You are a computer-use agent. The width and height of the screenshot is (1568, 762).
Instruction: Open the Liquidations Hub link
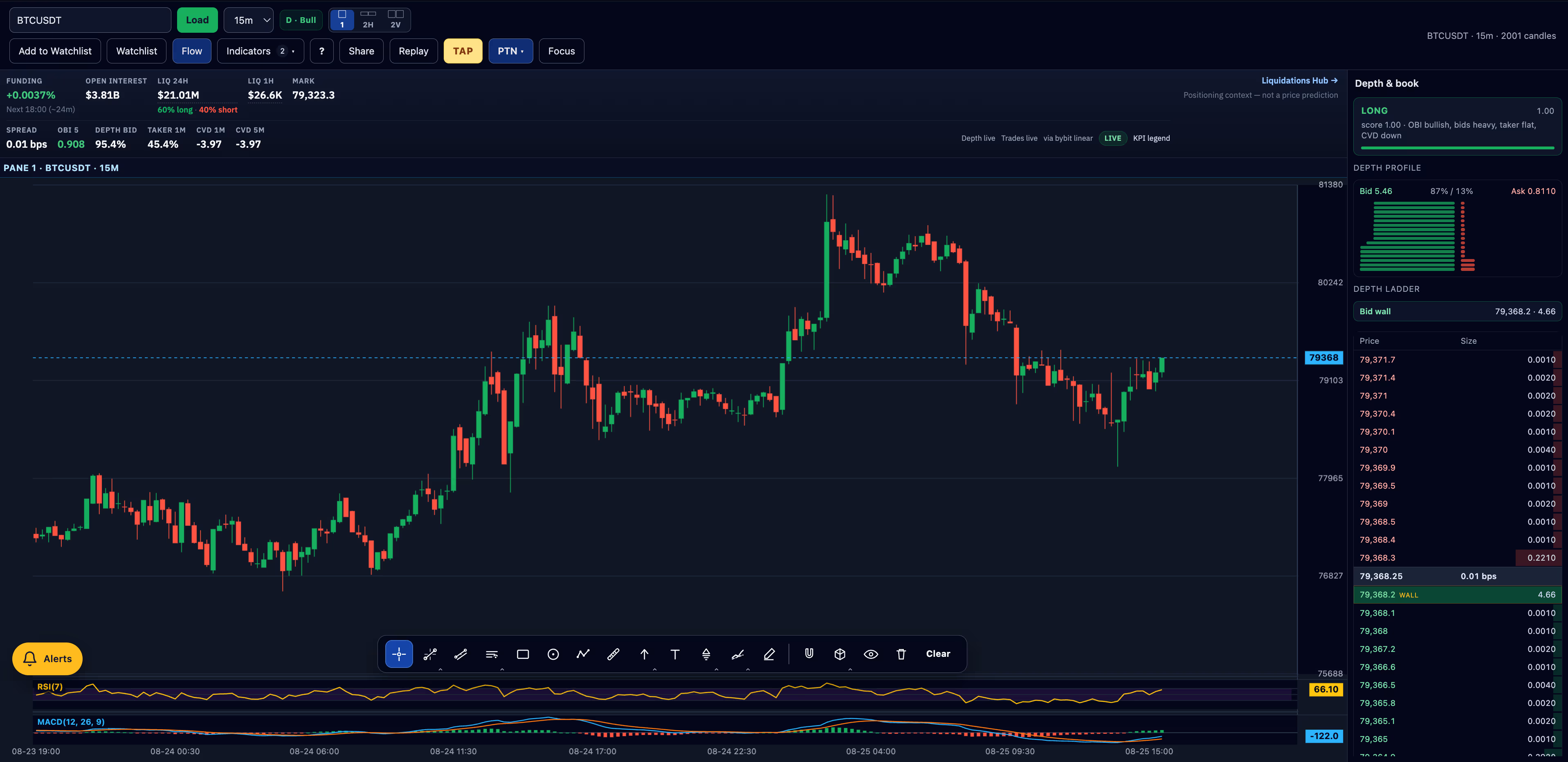pos(1299,80)
